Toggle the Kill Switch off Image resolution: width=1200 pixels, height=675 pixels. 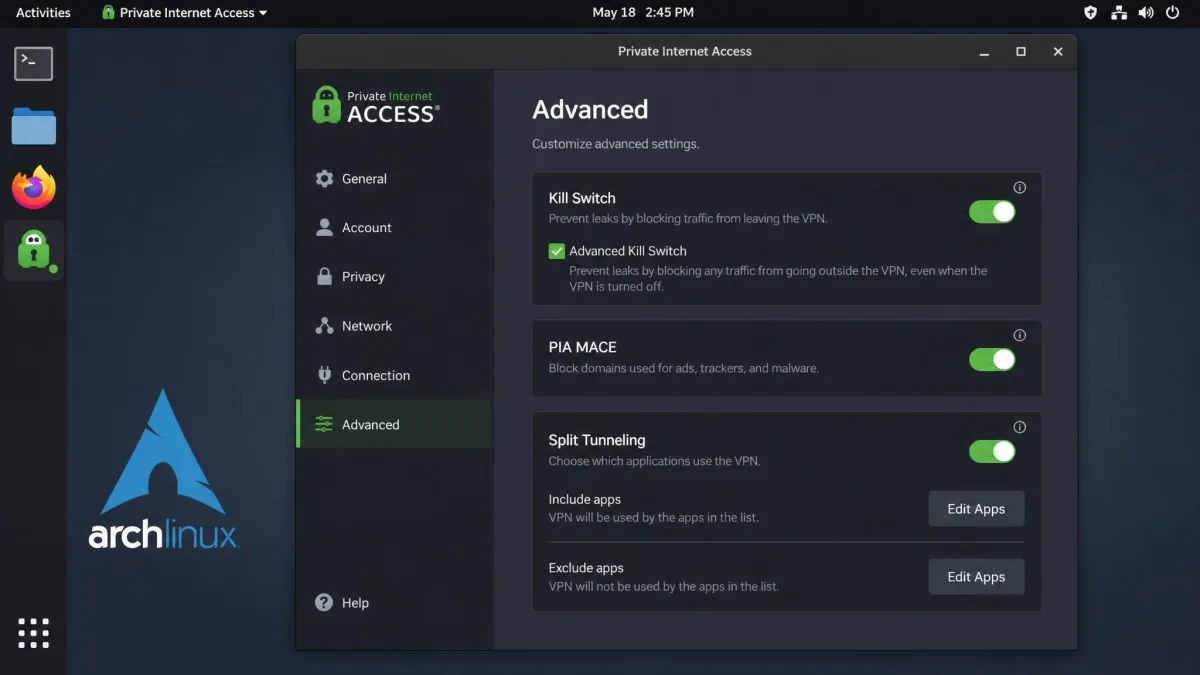coord(992,211)
